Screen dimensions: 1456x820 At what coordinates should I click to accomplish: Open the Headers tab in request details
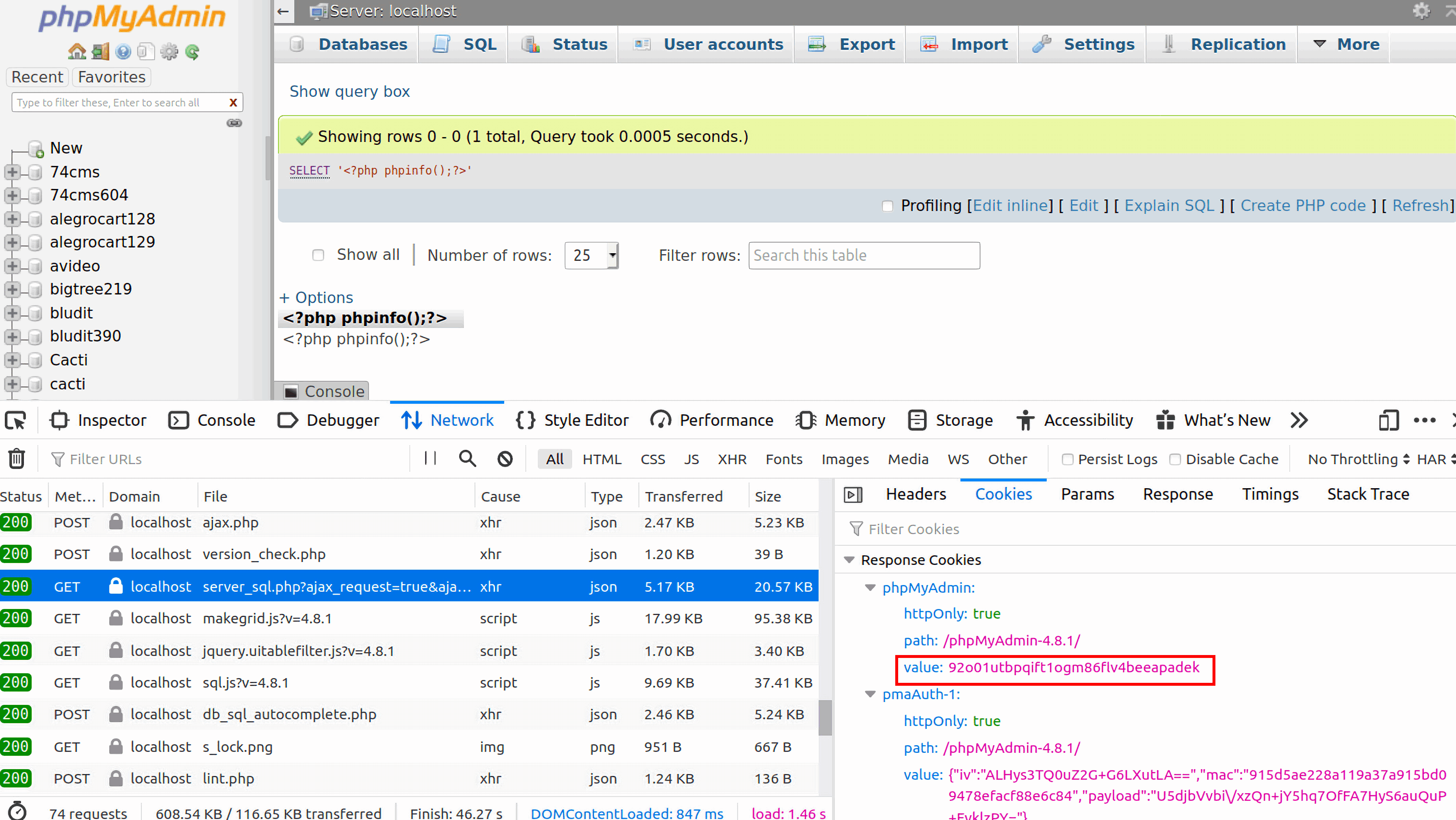(x=916, y=494)
